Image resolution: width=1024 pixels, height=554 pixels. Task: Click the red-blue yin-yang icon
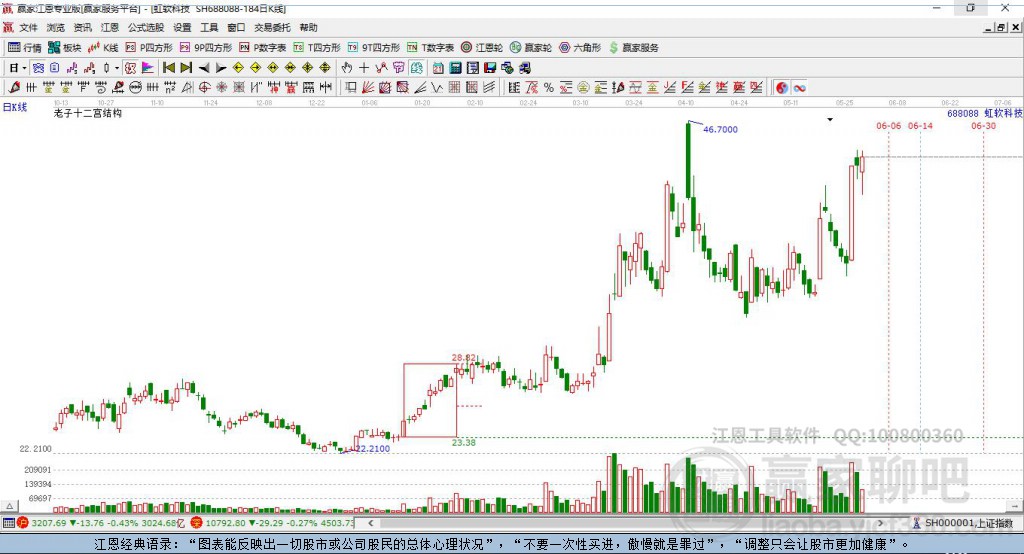click(x=782, y=88)
